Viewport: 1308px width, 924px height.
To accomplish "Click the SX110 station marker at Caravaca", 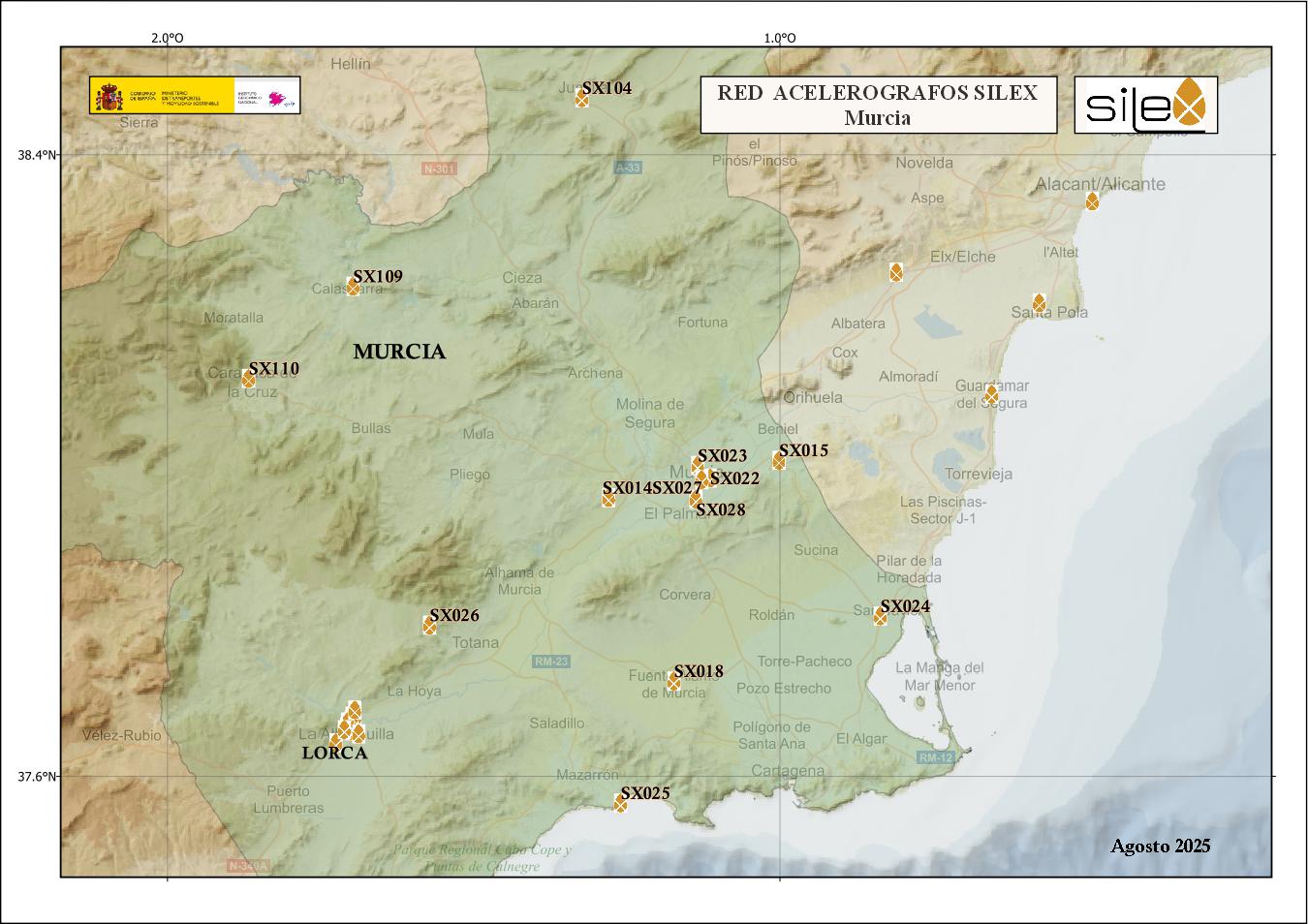I will point(248,379).
